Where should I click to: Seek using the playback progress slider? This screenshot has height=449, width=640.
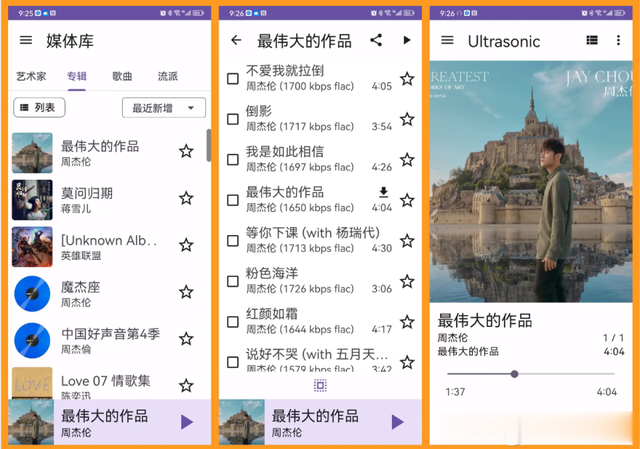[531, 374]
